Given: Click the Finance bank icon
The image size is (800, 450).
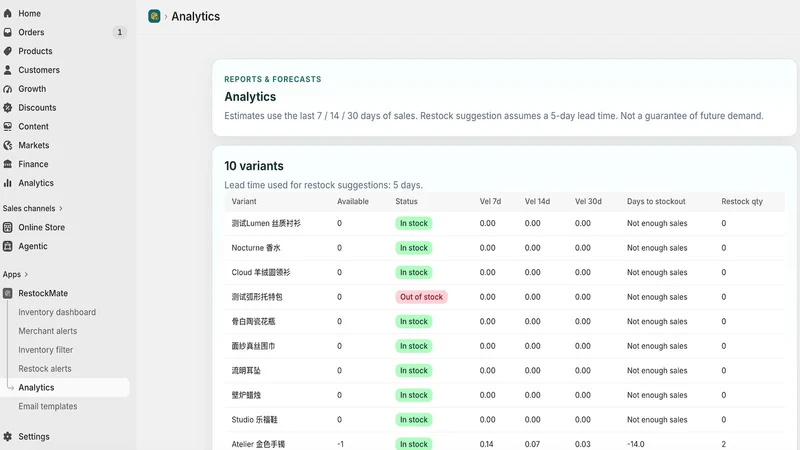Looking at the screenshot, I should pyautogui.click(x=8, y=164).
